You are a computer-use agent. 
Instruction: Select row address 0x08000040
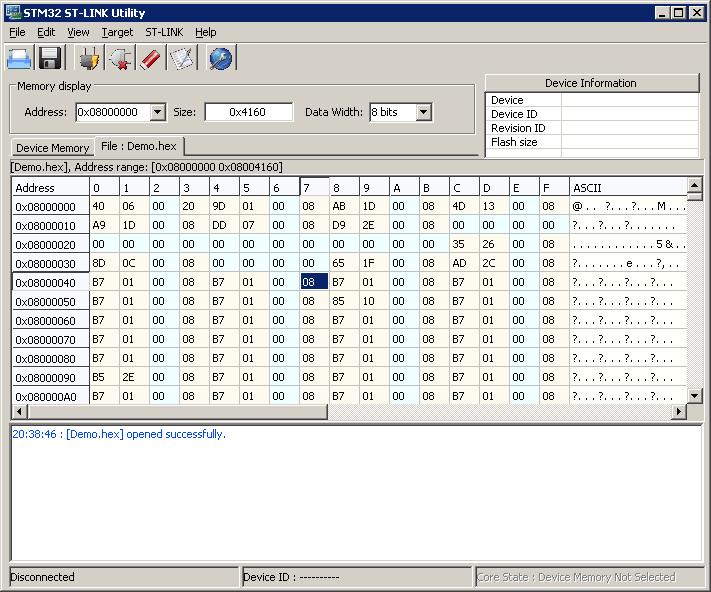point(50,282)
